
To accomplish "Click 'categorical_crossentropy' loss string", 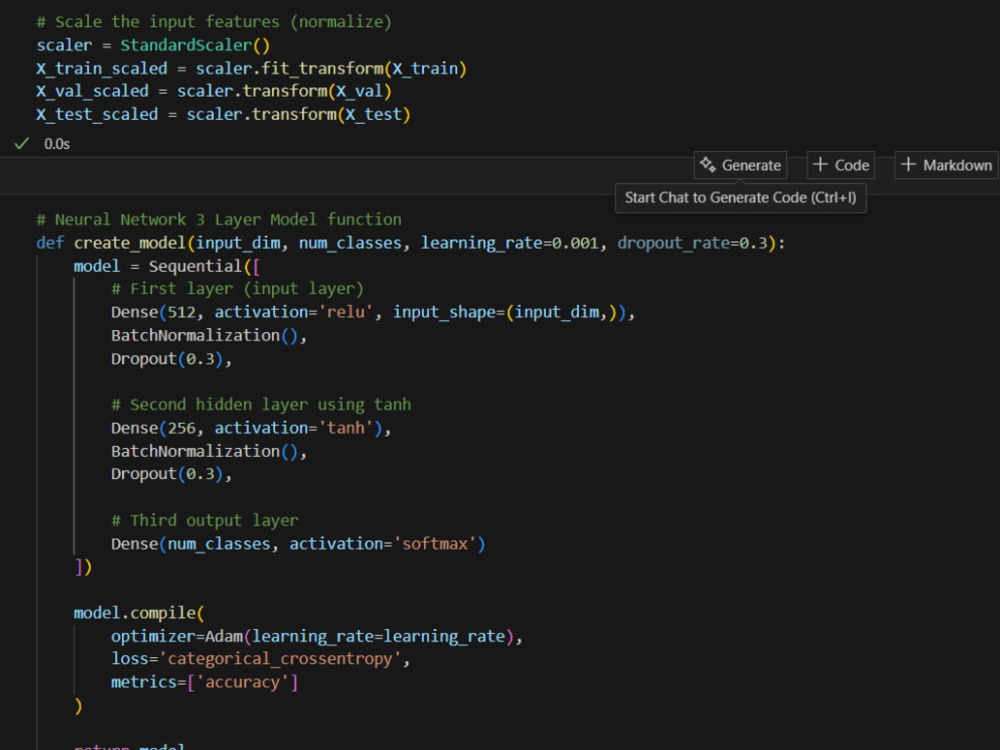I will point(280,659).
